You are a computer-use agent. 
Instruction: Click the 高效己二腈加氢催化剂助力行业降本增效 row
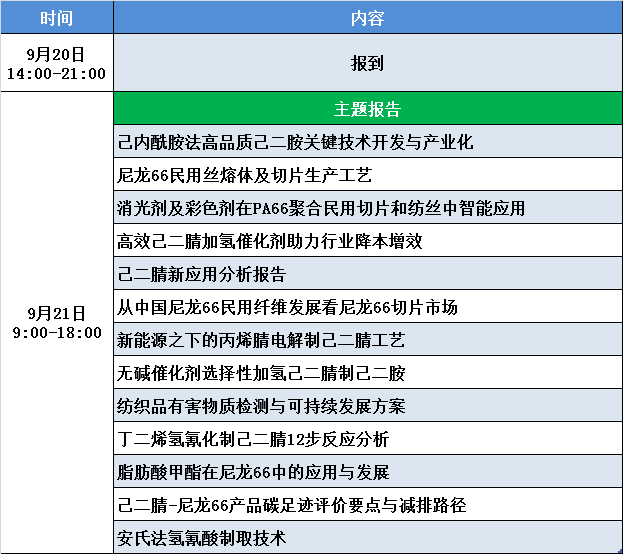(x=277, y=241)
